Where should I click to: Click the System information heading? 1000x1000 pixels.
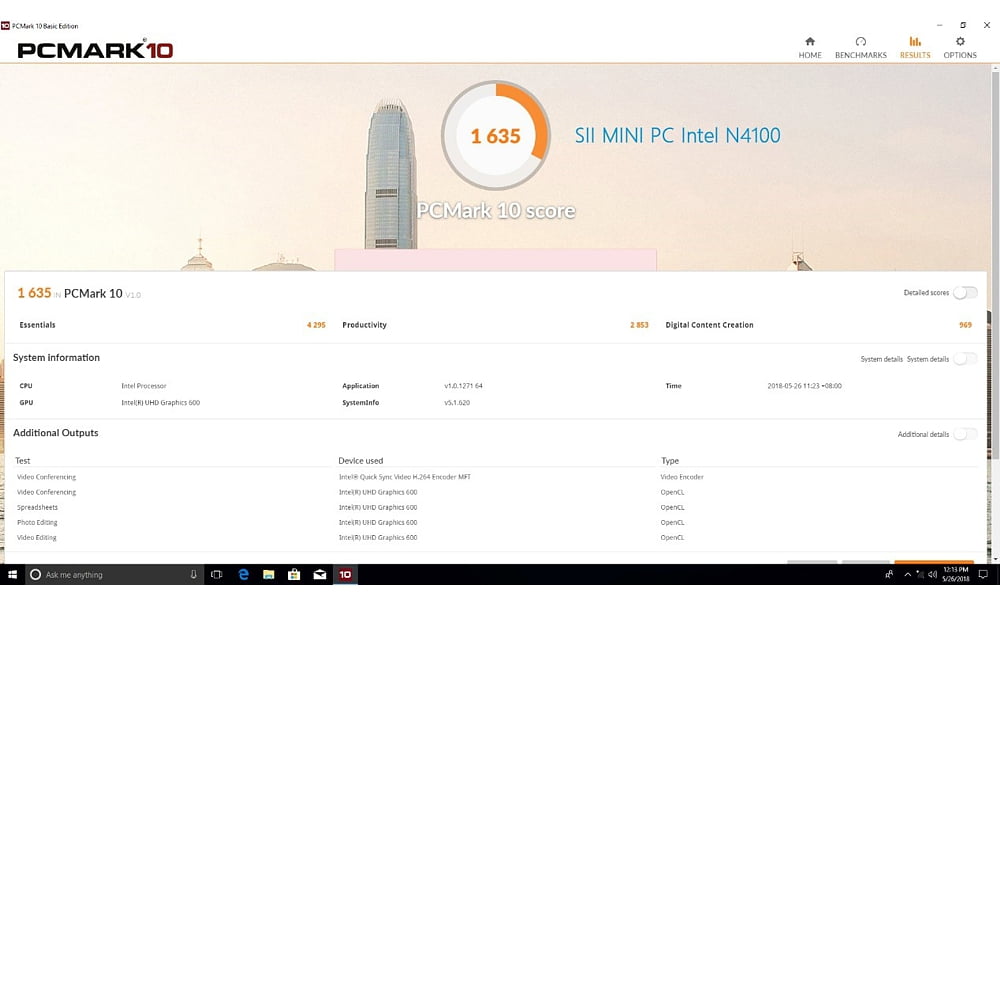tap(56, 358)
